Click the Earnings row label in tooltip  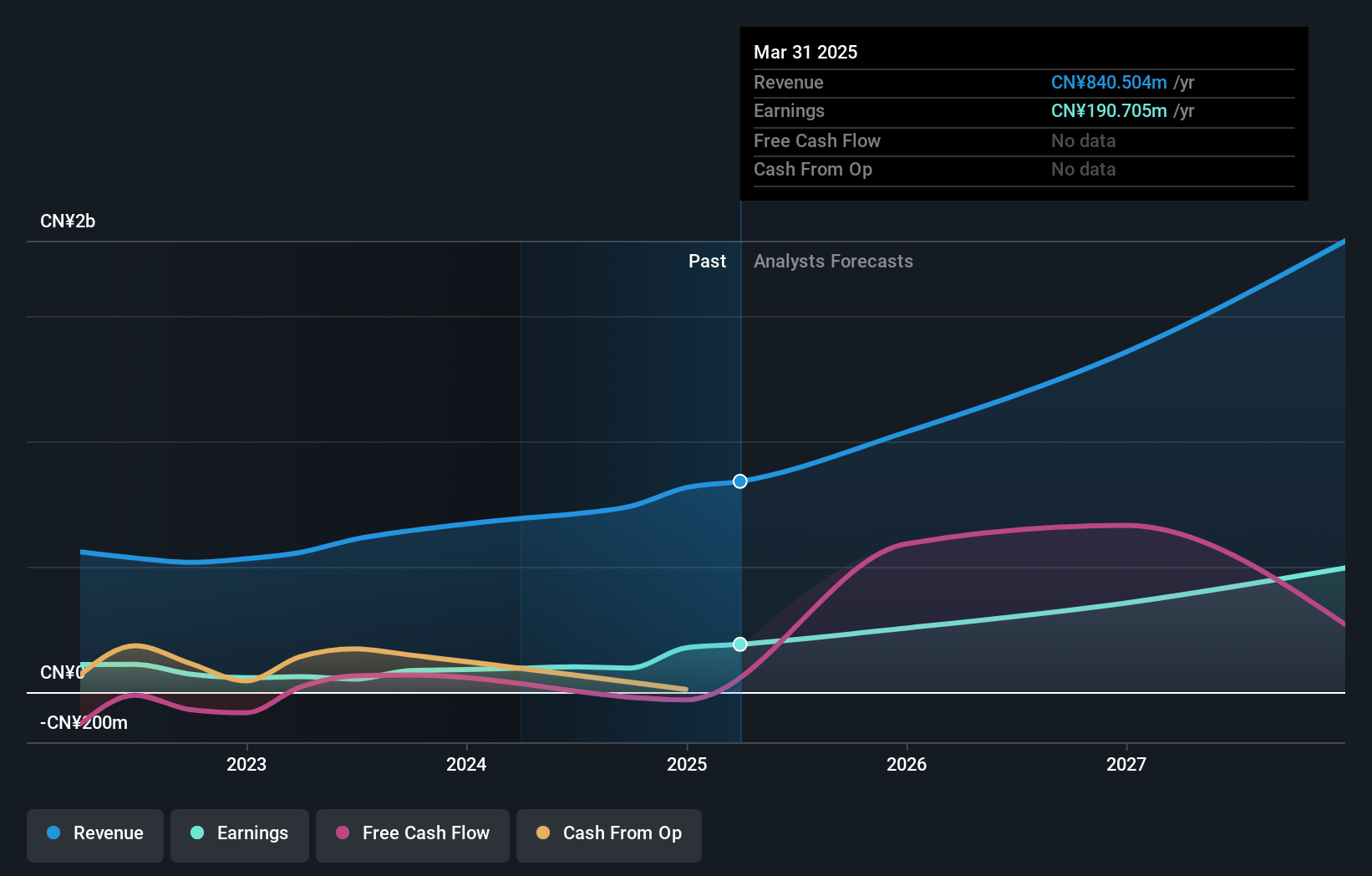[x=789, y=111]
